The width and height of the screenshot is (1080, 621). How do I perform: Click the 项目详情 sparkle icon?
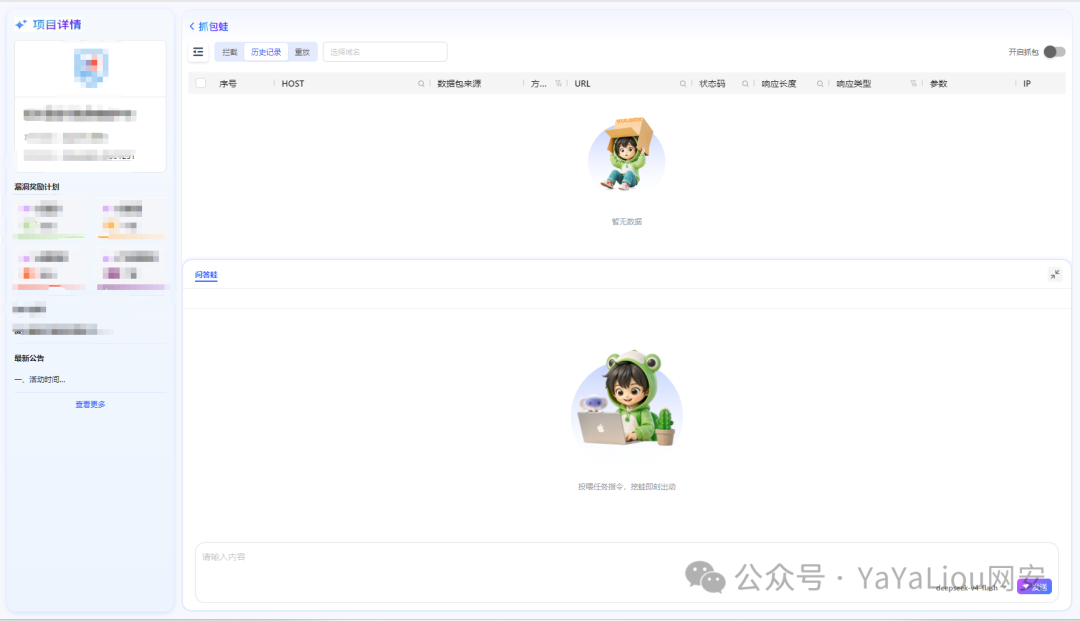point(21,25)
